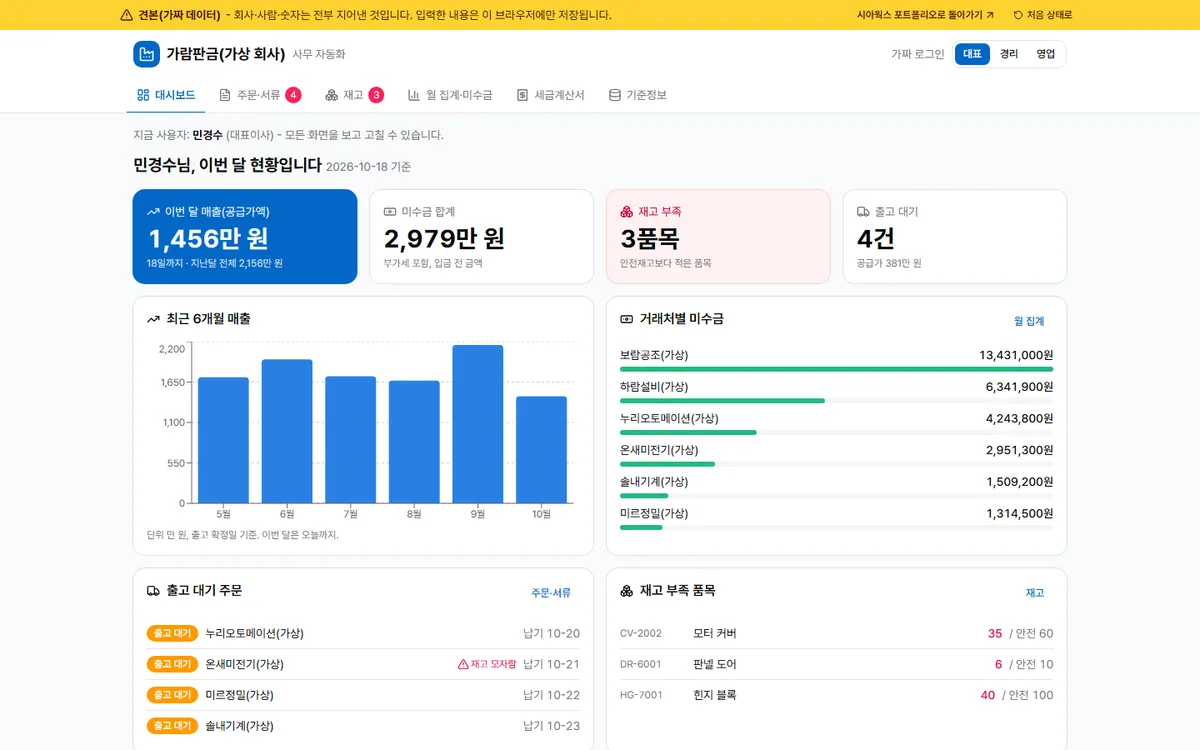
Task: Click the boxes icon in 재고 부족 card
Action: tap(627, 212)
